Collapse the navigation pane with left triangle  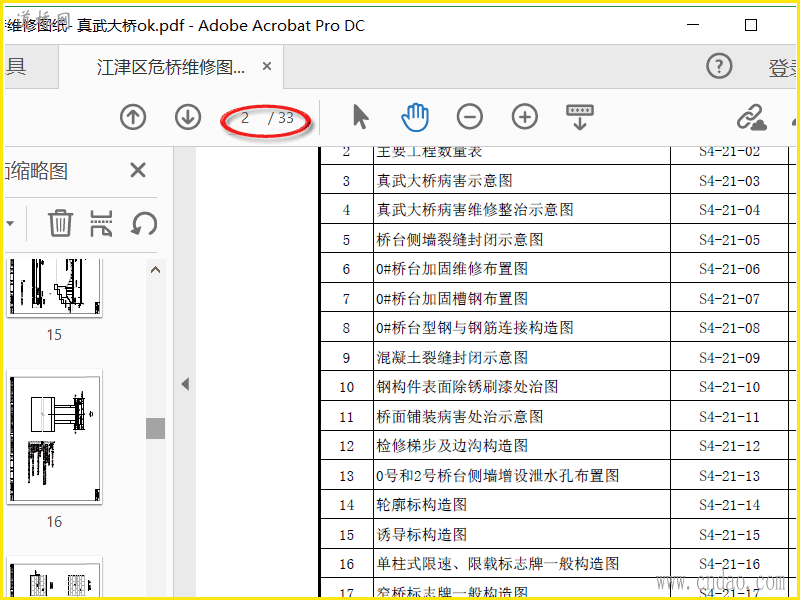(185, 384)
